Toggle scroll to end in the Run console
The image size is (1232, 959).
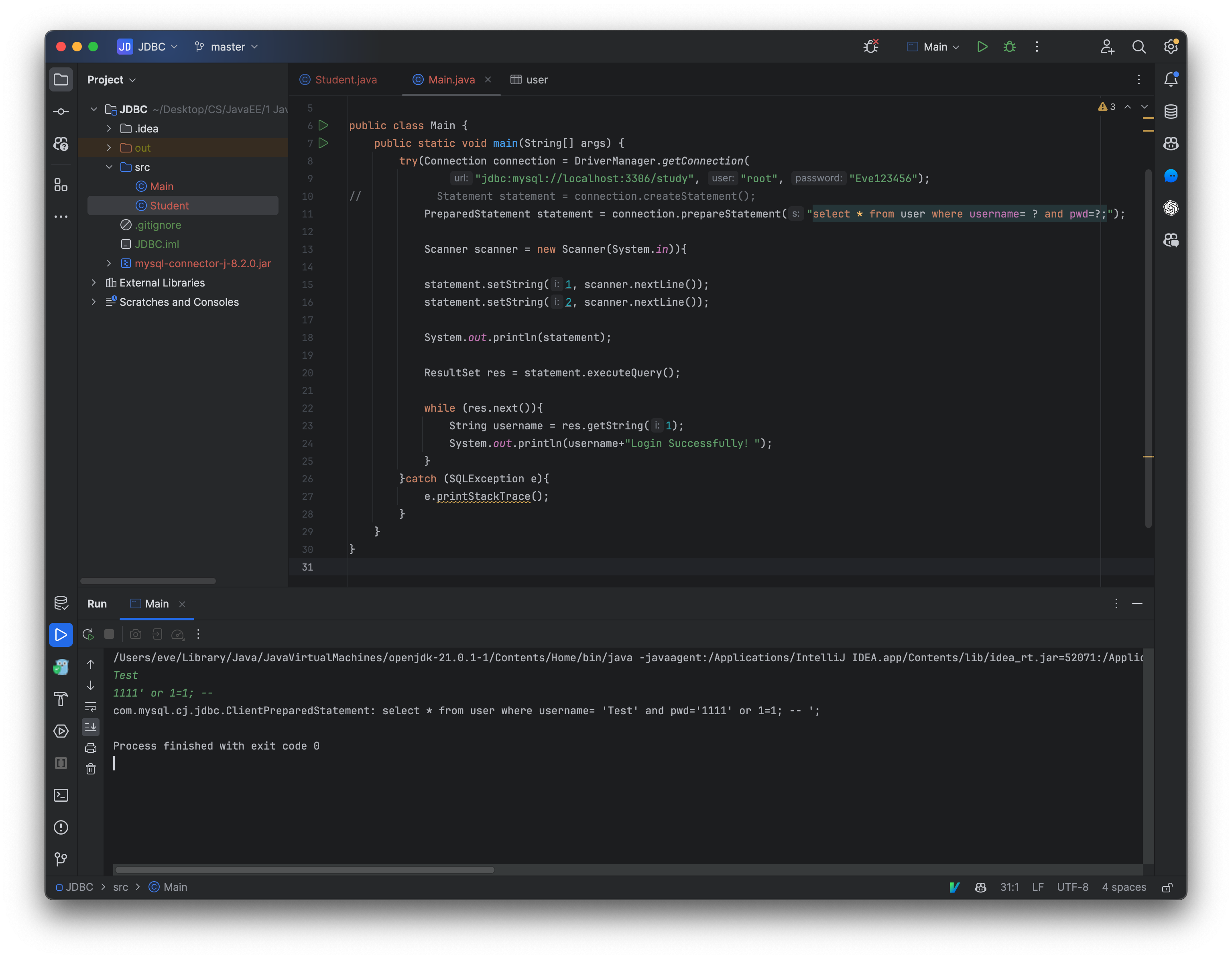click(91, 727)
